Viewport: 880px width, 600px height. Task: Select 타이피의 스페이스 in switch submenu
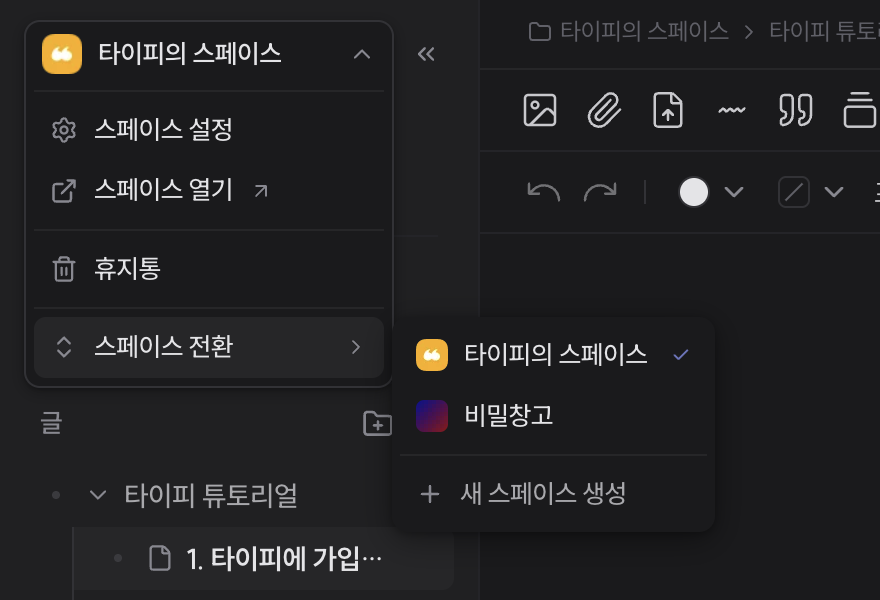pos(553,355)
